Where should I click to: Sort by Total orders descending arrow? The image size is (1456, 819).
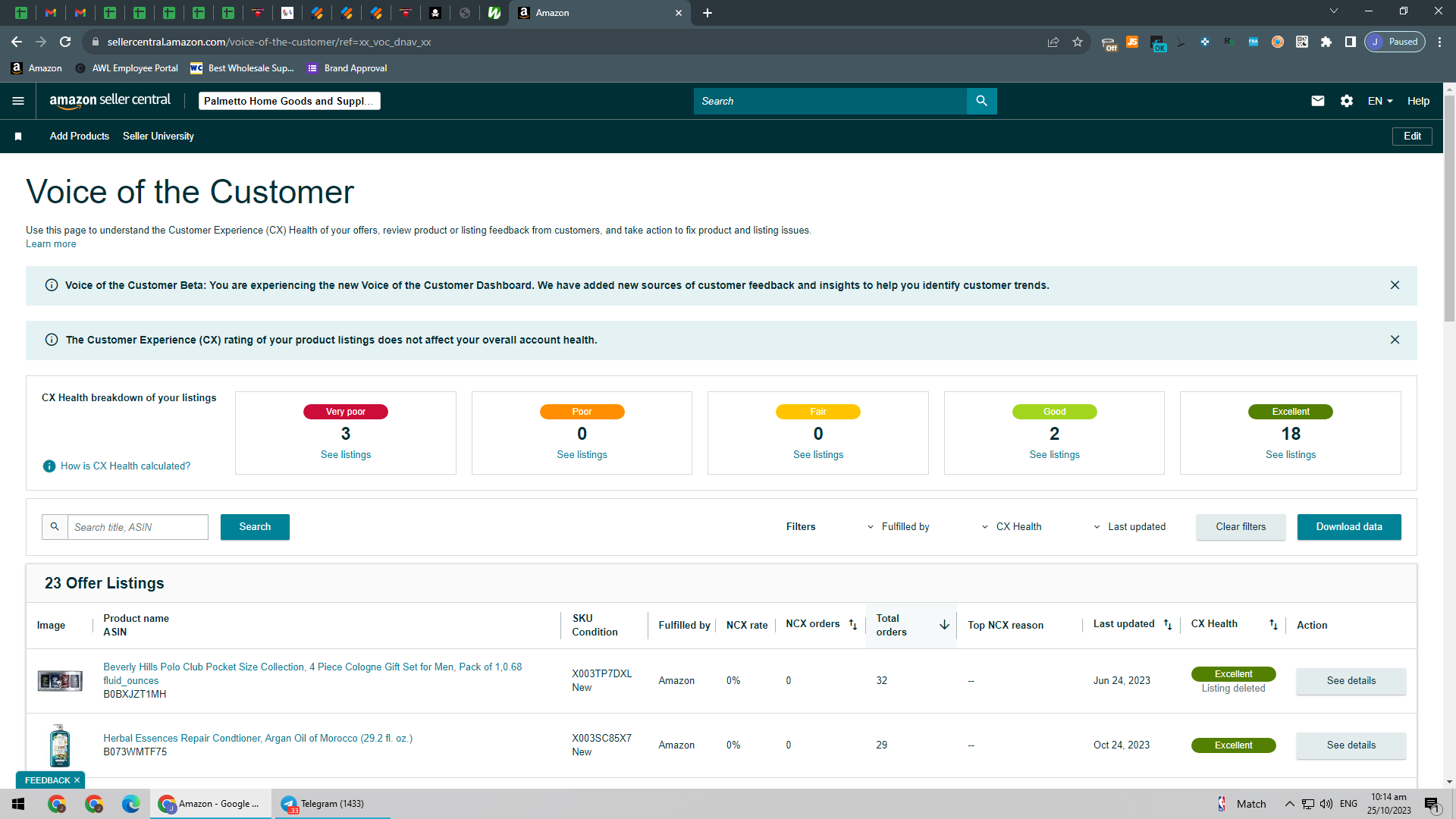coord(944,625)
